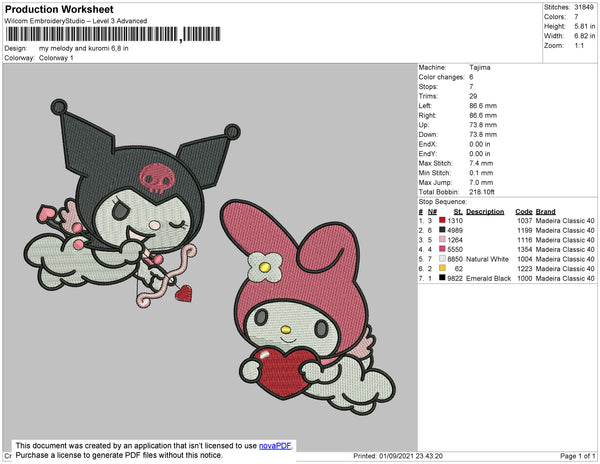Image resolution: width=600 pixels, height=464 pixels.
Task: Click the 'Production Worksheet' title
Action: pos(59,9)
